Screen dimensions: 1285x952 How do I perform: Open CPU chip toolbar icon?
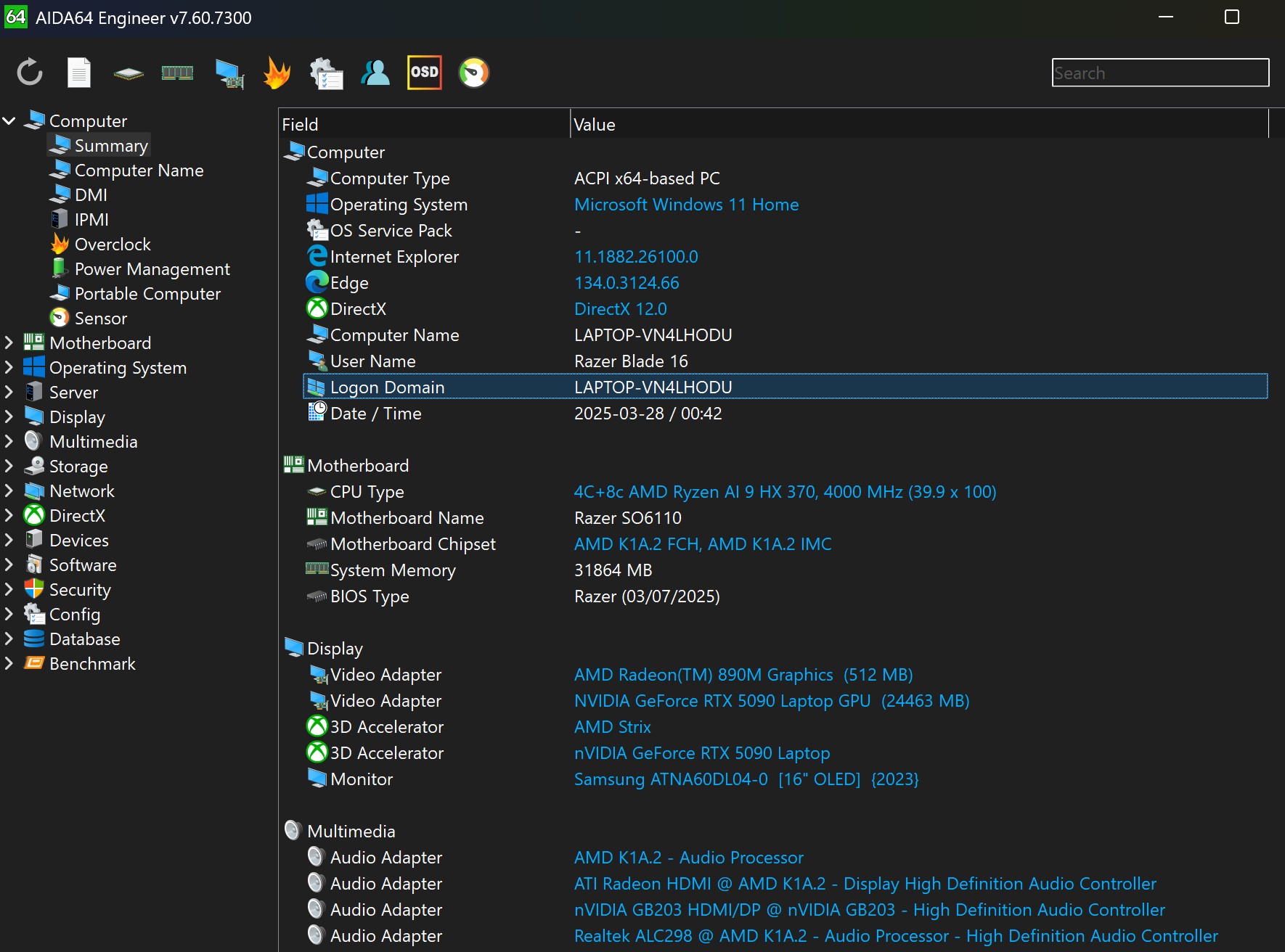128,73
